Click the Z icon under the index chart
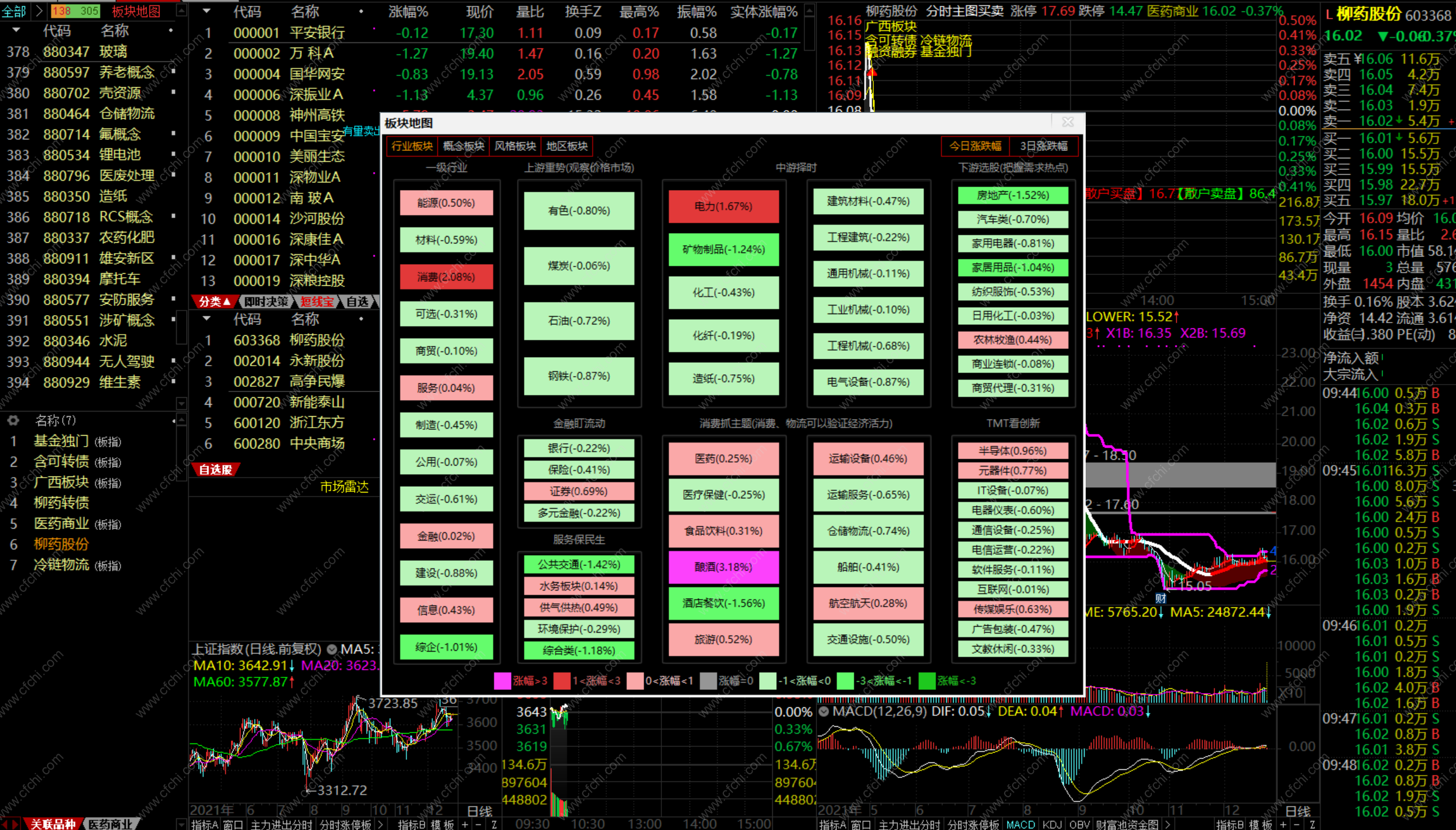The width and height of the screenshot is (1456, 830). coord(494,824)
